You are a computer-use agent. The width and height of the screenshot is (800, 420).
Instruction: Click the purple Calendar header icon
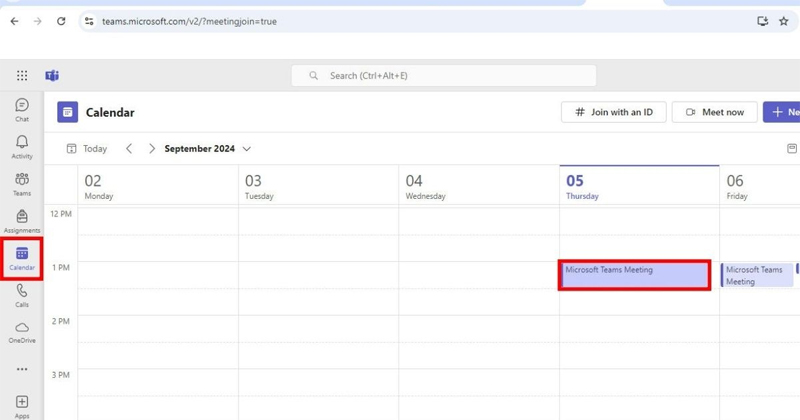click(x=67, y=112)
